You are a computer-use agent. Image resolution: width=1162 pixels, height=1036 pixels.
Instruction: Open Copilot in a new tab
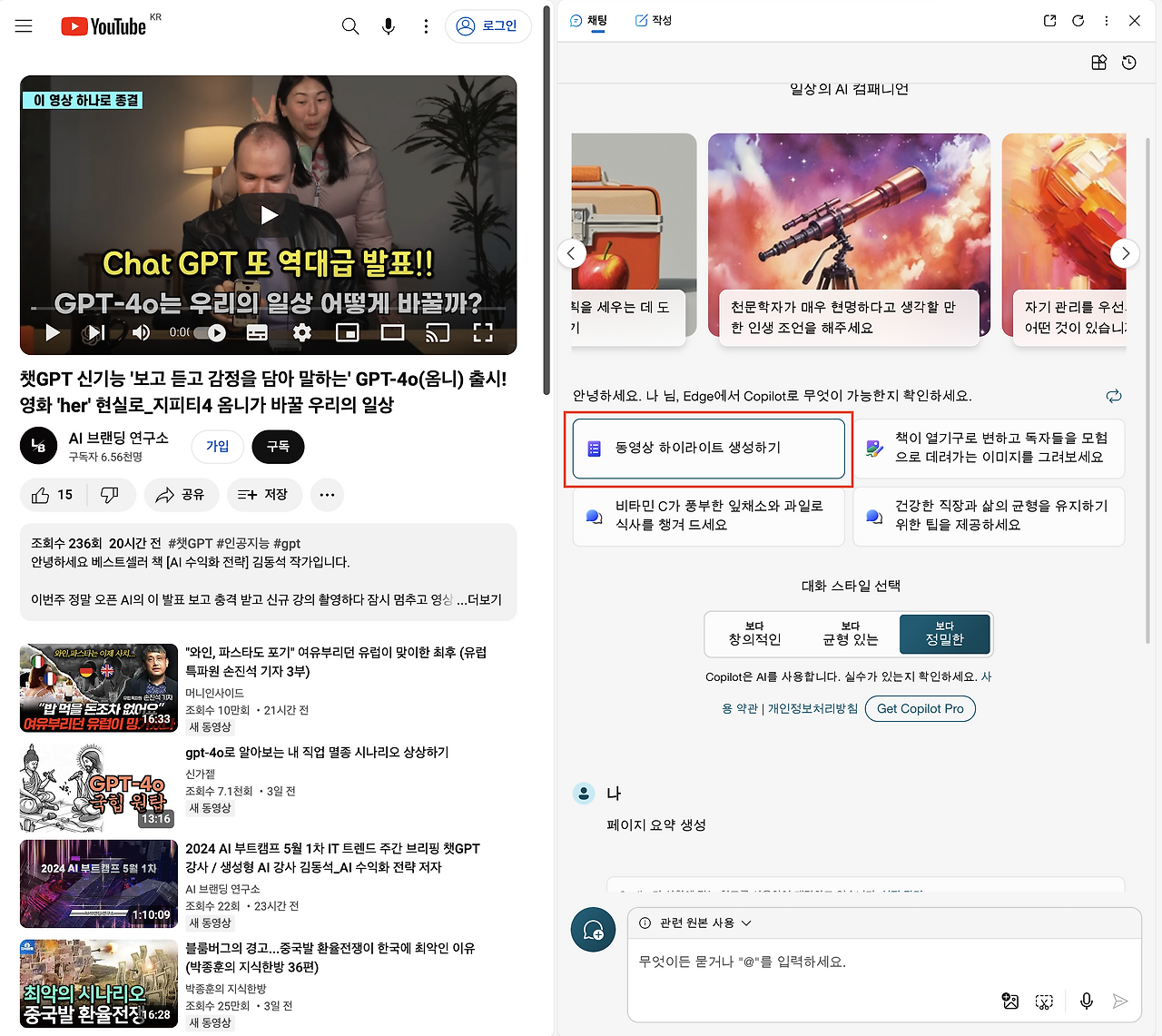tap(1050, 21)
